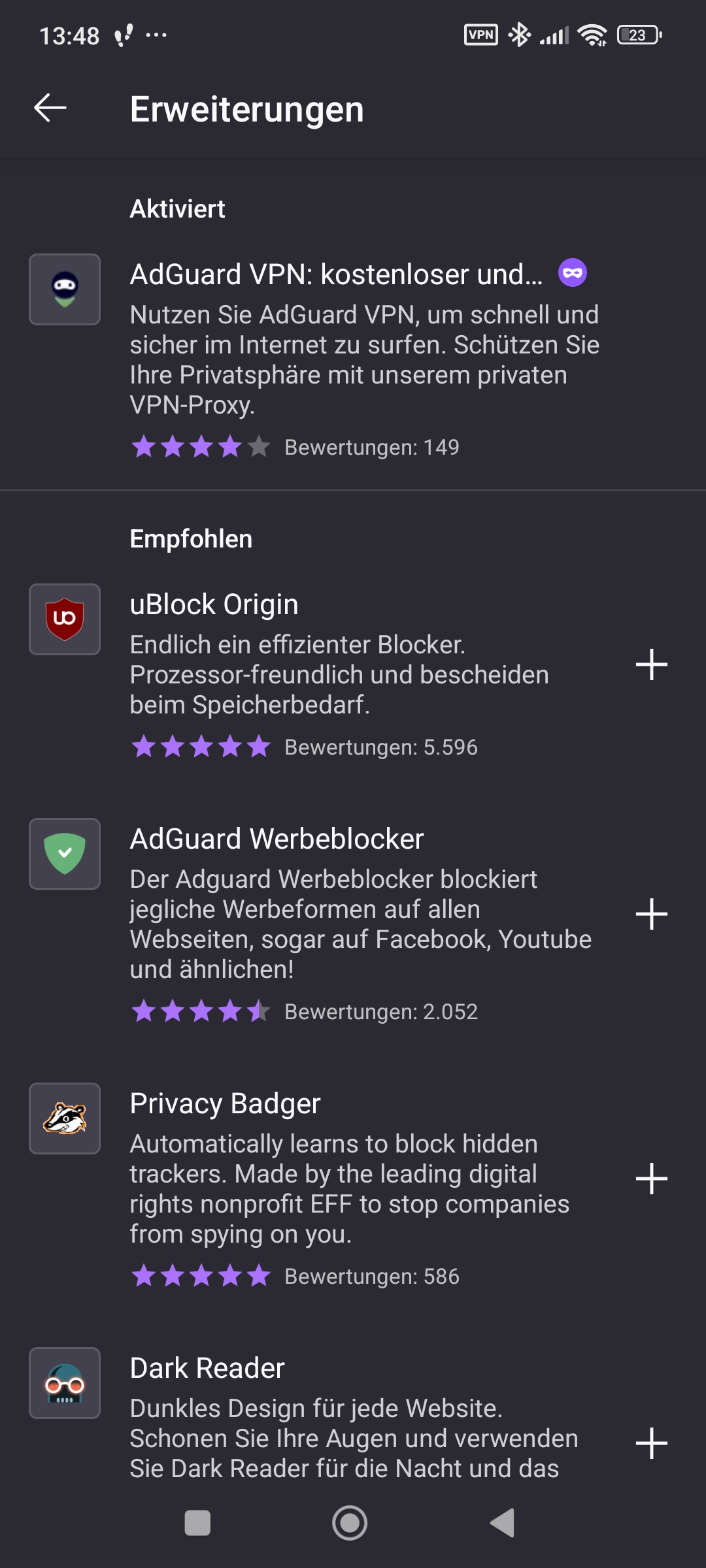Add uBlock Origin with the plus button
The width and height of the screenshot is (706, 1568).
click(x=652, y=664)
